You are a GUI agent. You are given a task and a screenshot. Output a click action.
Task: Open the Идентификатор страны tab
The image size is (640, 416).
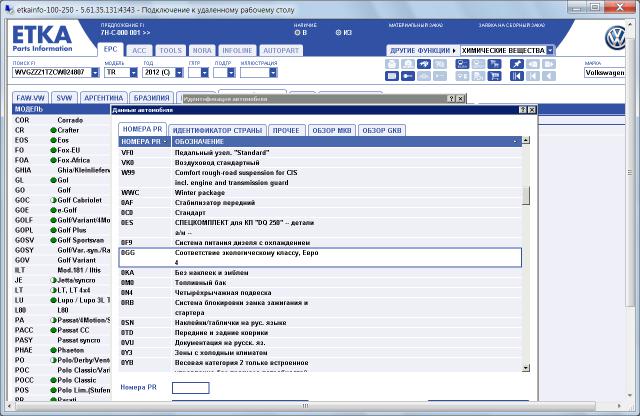point(217,131)
